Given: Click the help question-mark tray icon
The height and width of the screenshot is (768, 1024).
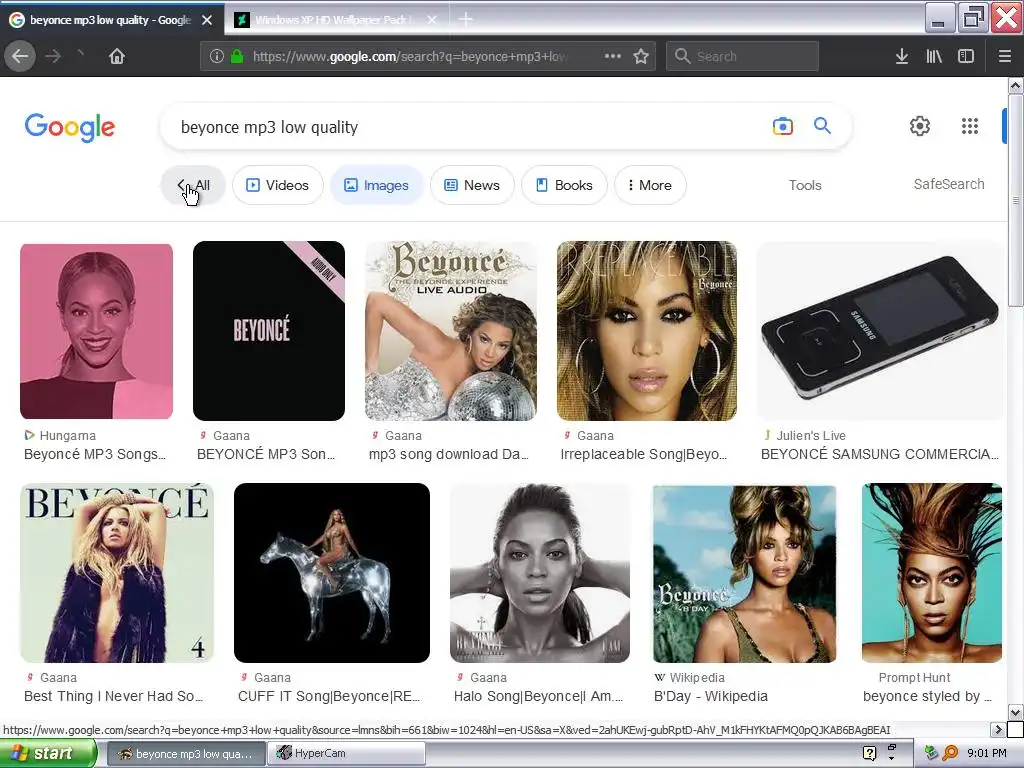Looking at the screenshot, I should (x=869, y=753).
